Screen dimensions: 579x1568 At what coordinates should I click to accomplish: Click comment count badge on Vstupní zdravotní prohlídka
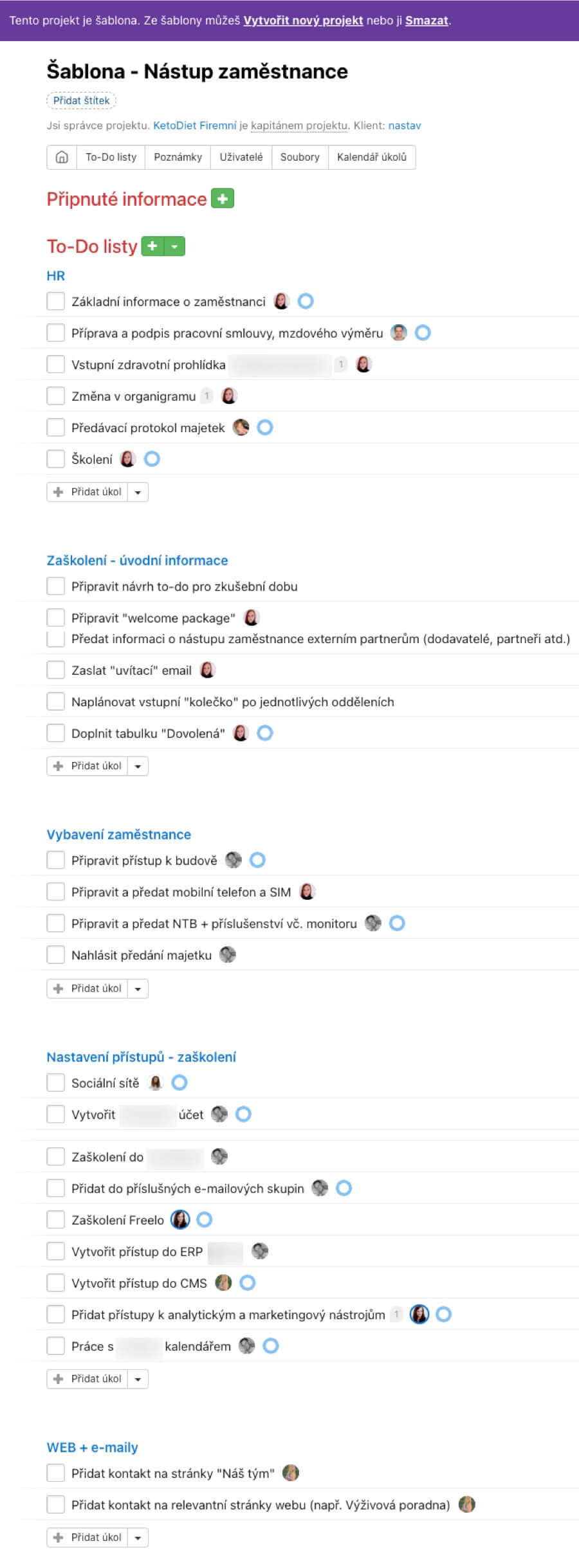point(341,365)
